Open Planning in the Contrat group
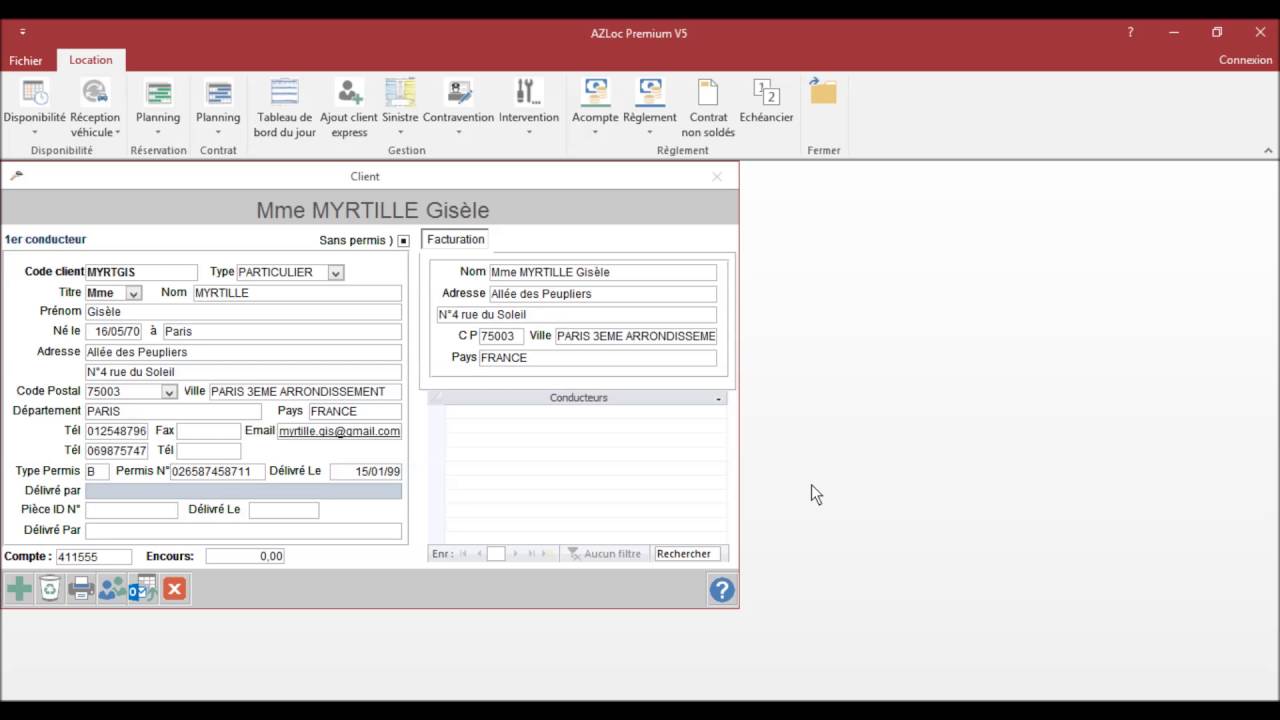This screenshot has width=1280, height=720. pyautogui.click(x=218, y=108)
